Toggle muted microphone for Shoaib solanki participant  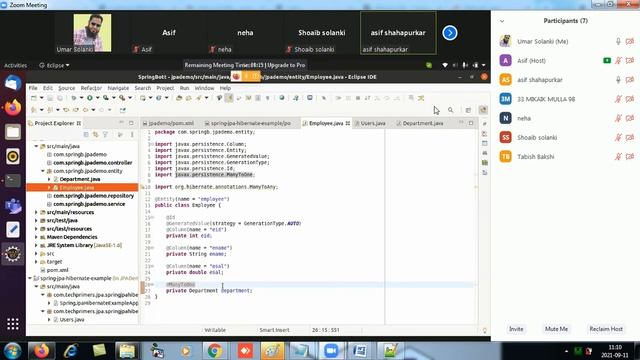coord(618,137)
